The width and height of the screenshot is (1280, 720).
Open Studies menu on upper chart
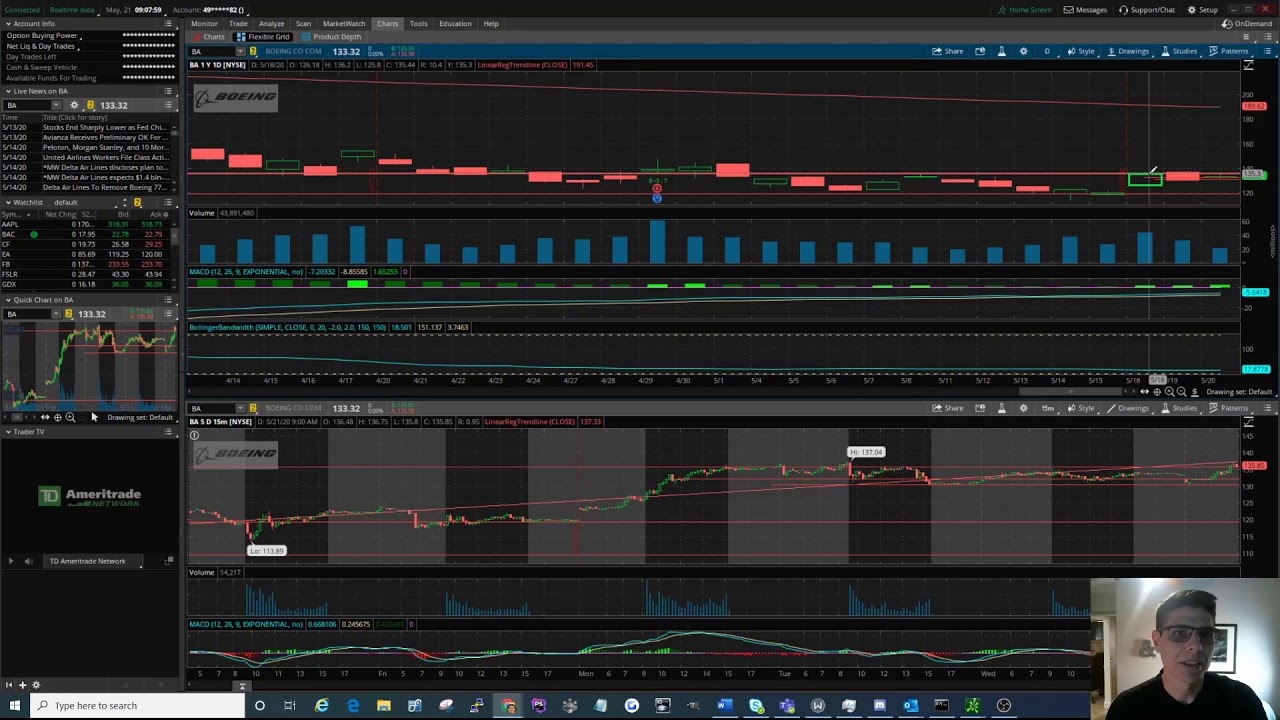click(x=1179, y=51)
